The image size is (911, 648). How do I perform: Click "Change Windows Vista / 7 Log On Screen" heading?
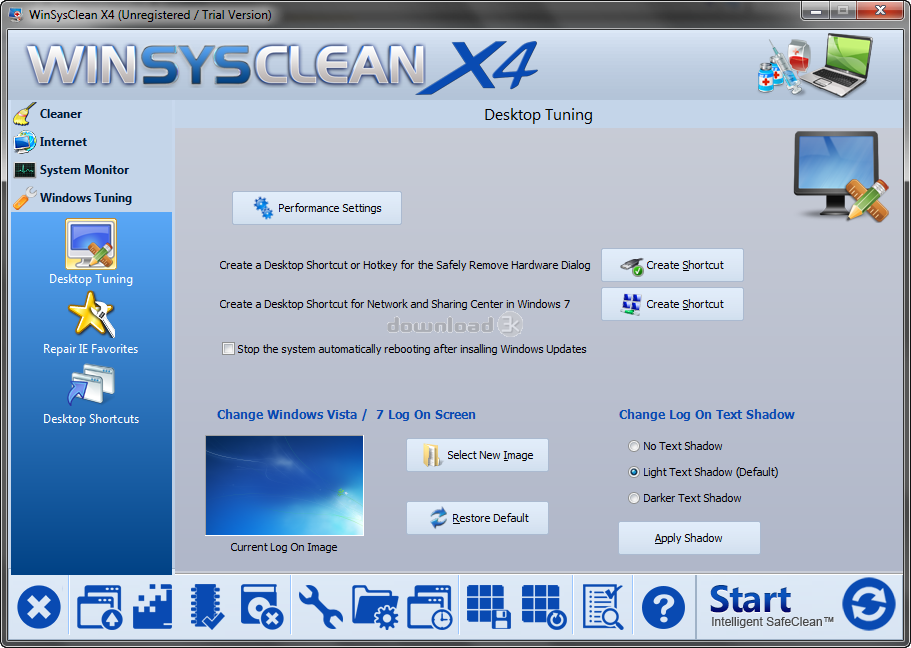pos(346,414)
